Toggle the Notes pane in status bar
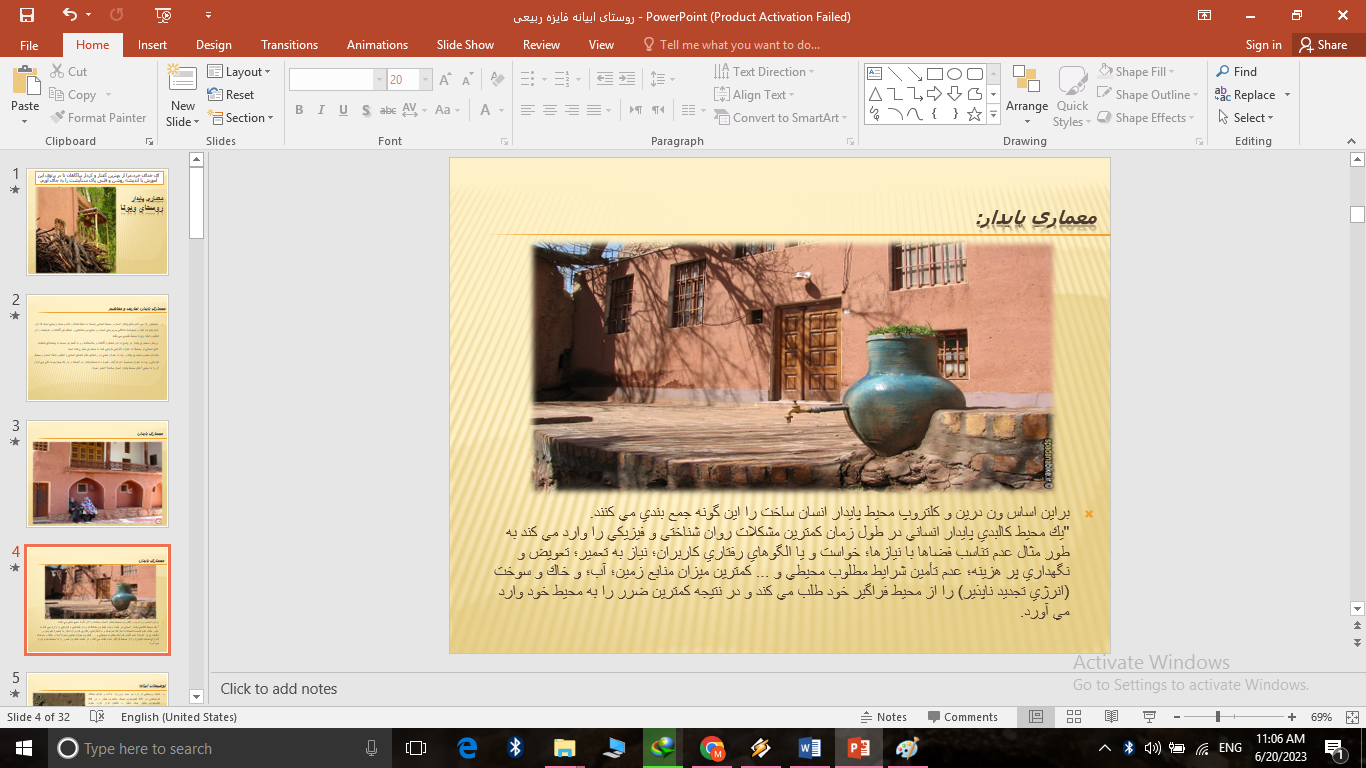 (x=883, y=717)
